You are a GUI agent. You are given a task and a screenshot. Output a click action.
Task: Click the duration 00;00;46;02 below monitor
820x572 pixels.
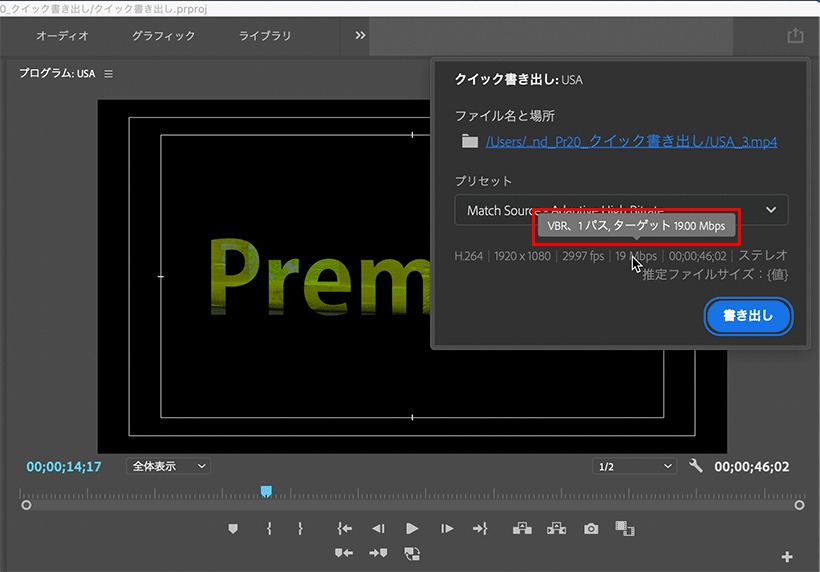click(x=752, y=466)
